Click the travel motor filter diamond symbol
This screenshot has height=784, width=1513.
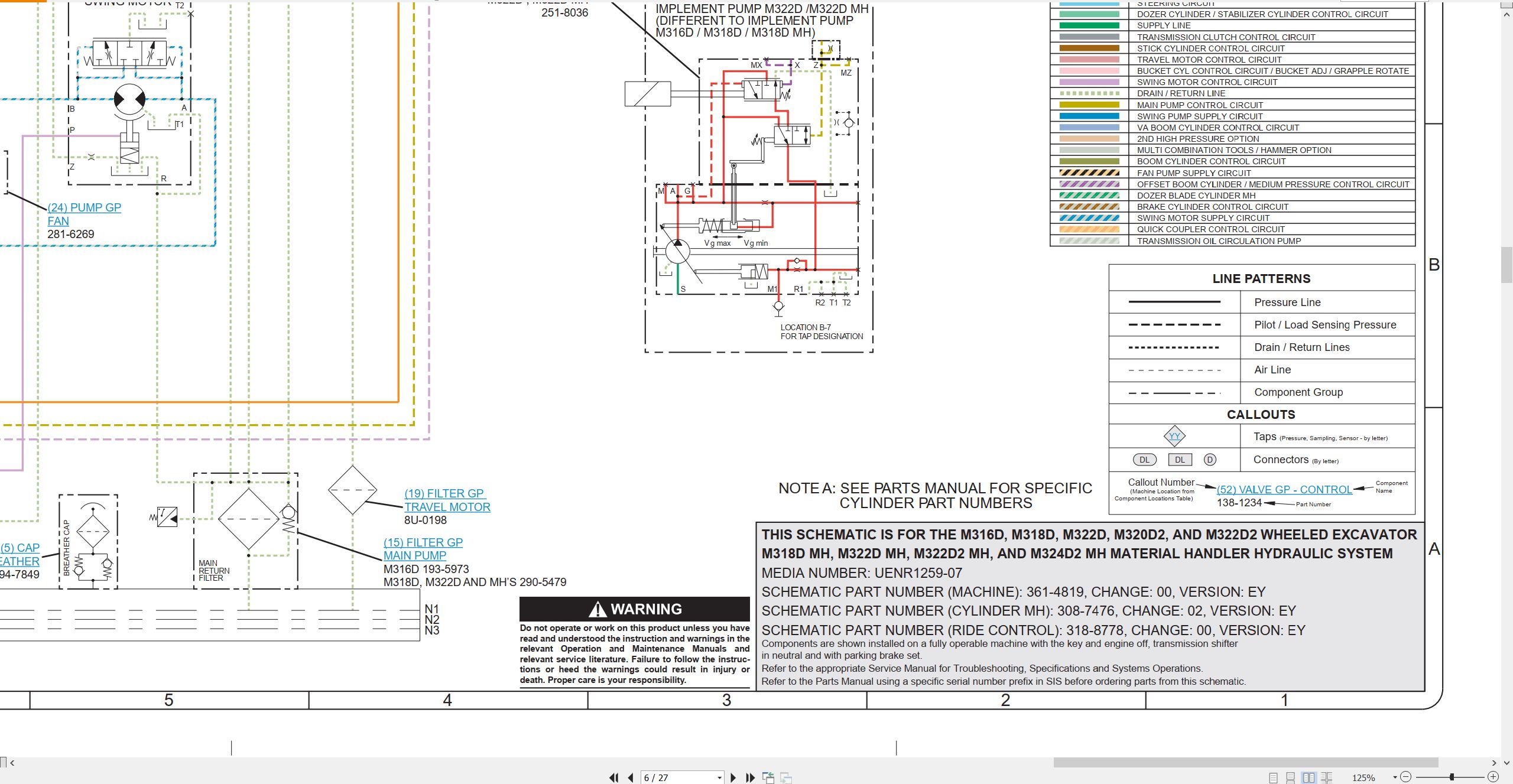[x=352, y=490]
